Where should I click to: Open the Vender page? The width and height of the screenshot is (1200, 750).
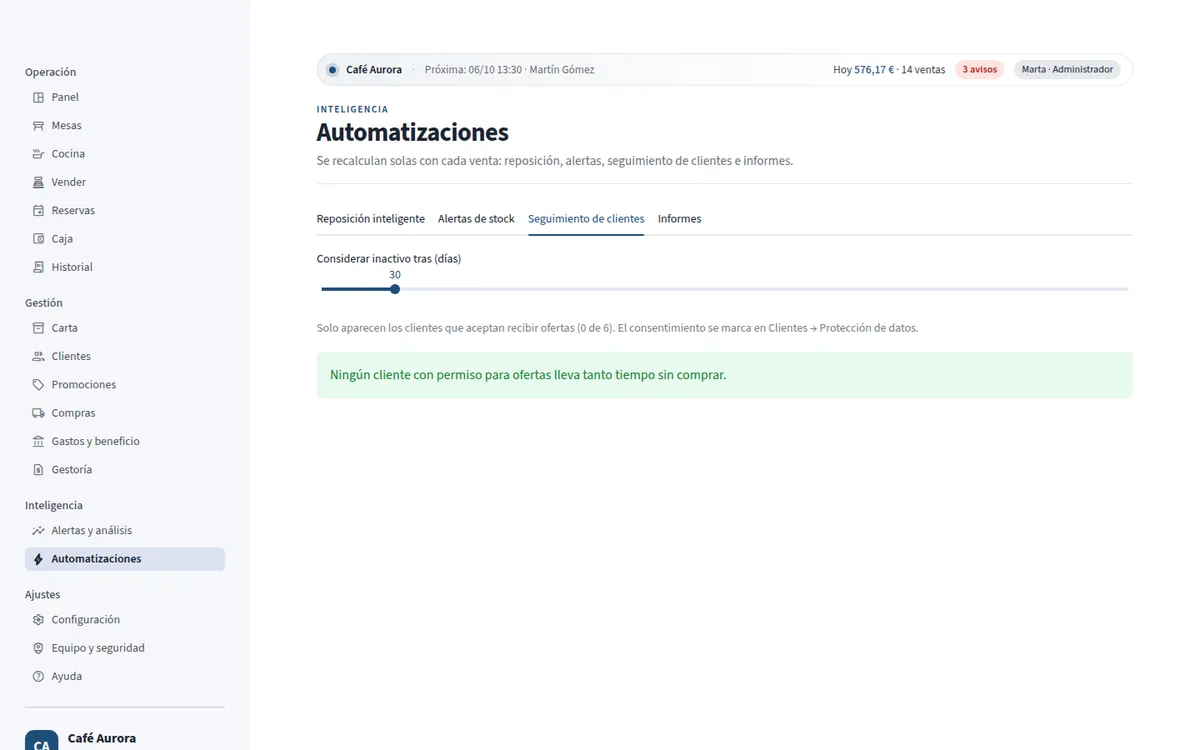click(x=125, y=182)
